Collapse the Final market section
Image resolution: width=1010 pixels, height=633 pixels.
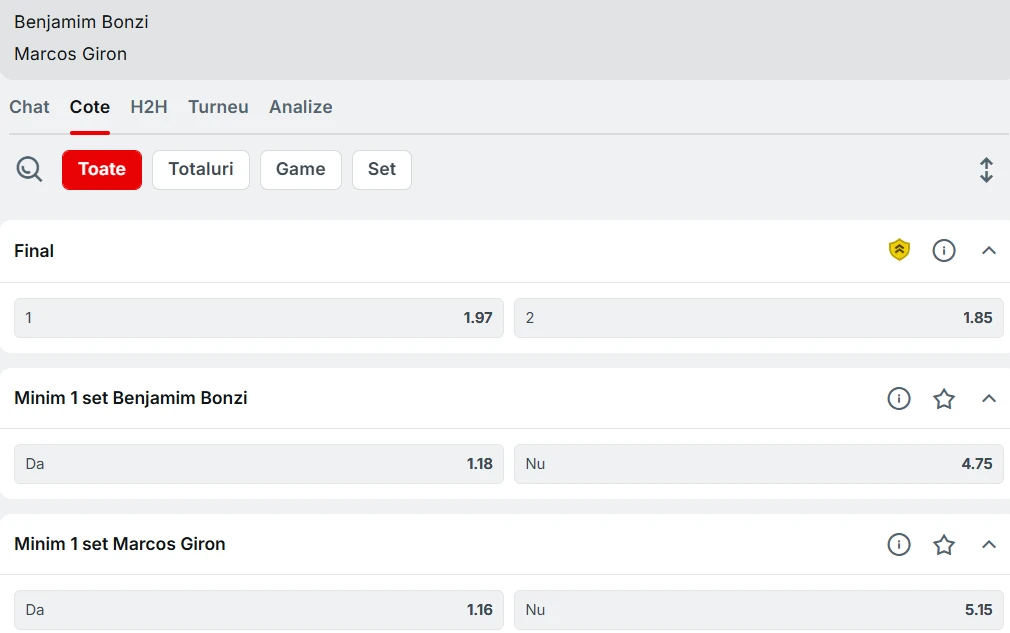[x=989, y=250]
